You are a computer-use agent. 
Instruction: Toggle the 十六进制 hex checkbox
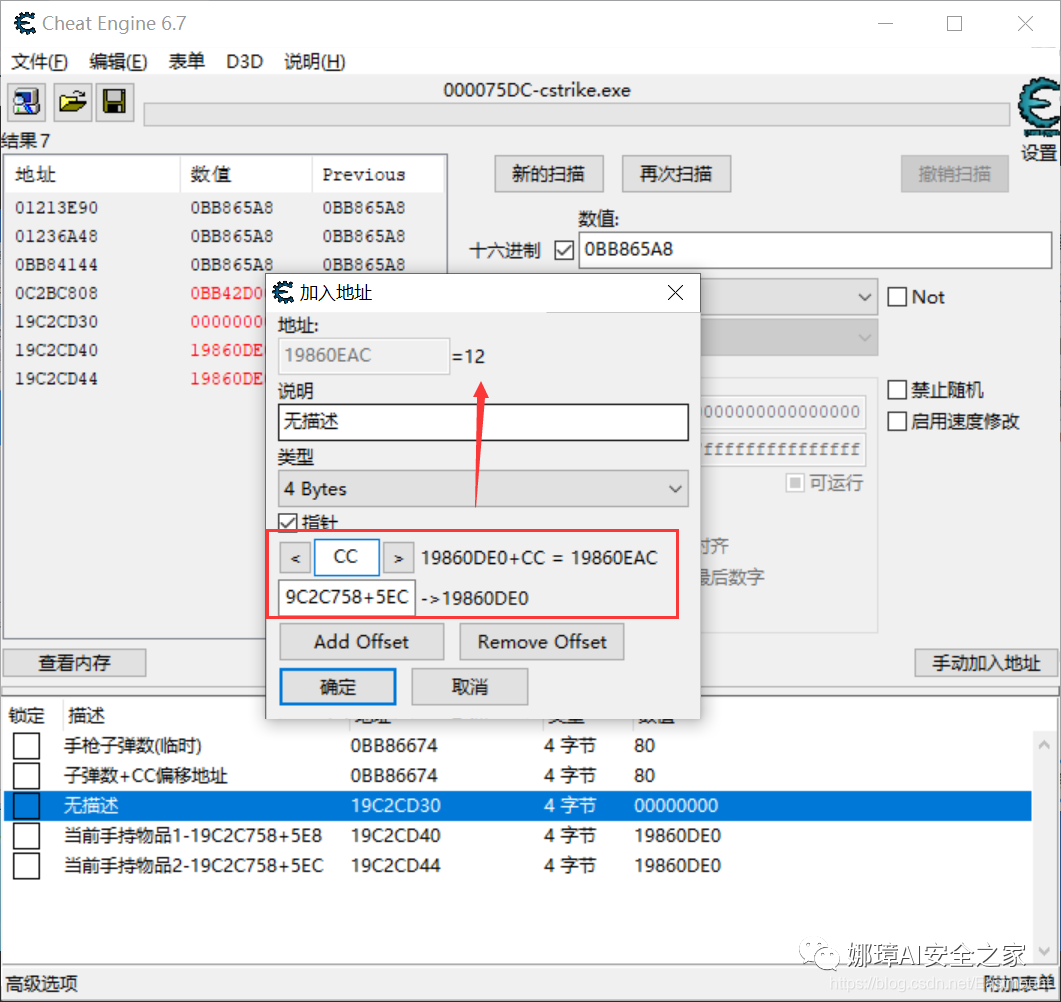pos(564,250)
